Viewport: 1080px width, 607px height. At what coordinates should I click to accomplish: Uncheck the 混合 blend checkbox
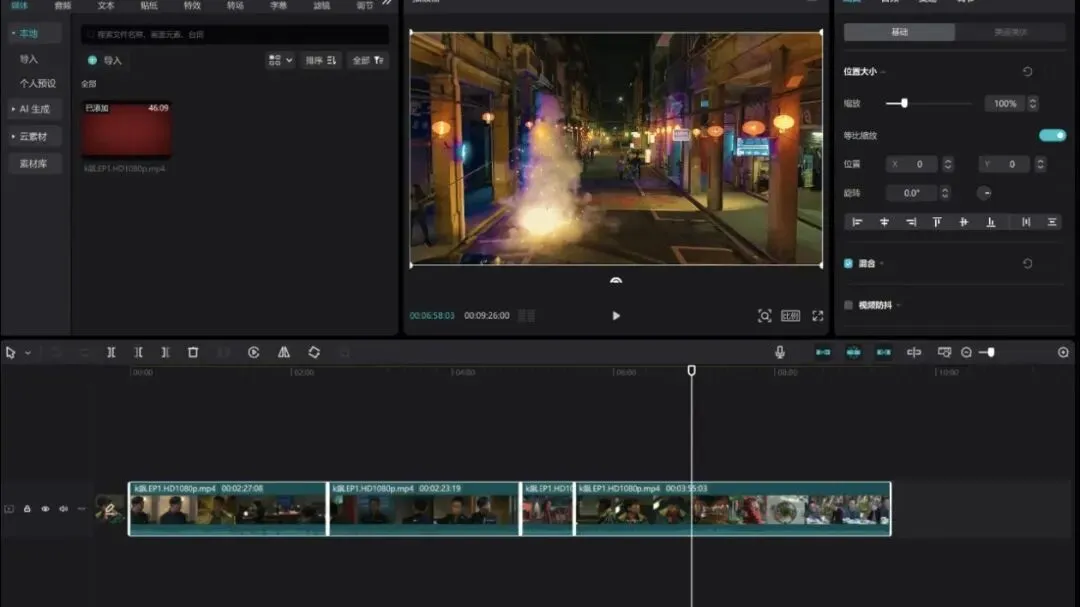(849, 264)
